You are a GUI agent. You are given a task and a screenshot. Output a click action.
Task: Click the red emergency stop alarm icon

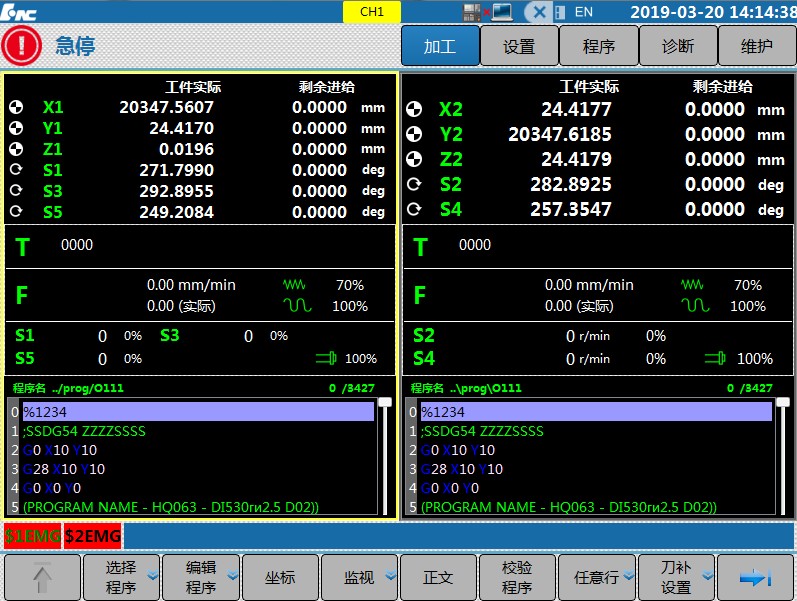coord(22,46)
